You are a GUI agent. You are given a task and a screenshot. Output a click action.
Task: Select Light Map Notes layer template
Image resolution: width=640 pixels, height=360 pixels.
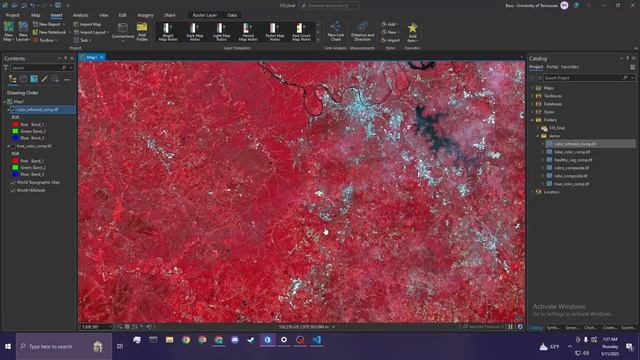tap(221, 31)
